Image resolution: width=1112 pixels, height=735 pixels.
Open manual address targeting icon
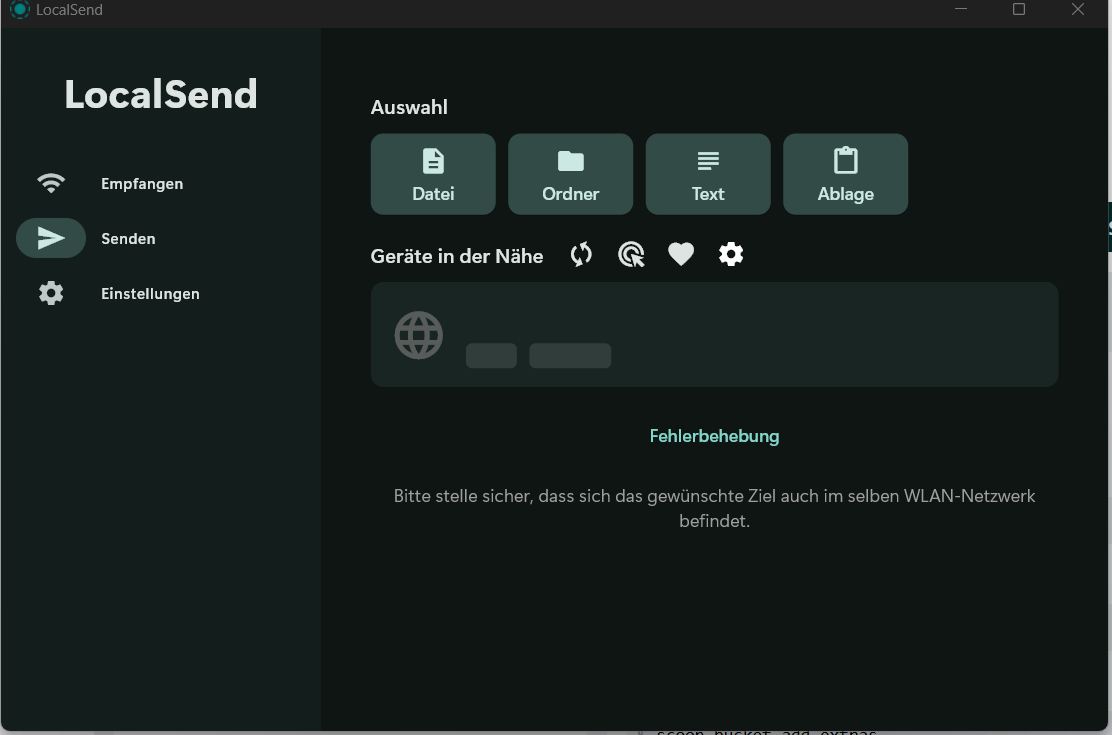tap(631, 254)
